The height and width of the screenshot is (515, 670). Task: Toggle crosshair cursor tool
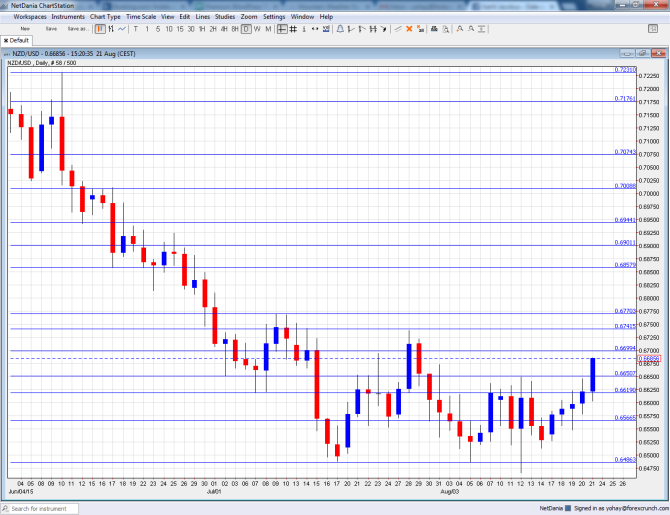click(282, 29)
